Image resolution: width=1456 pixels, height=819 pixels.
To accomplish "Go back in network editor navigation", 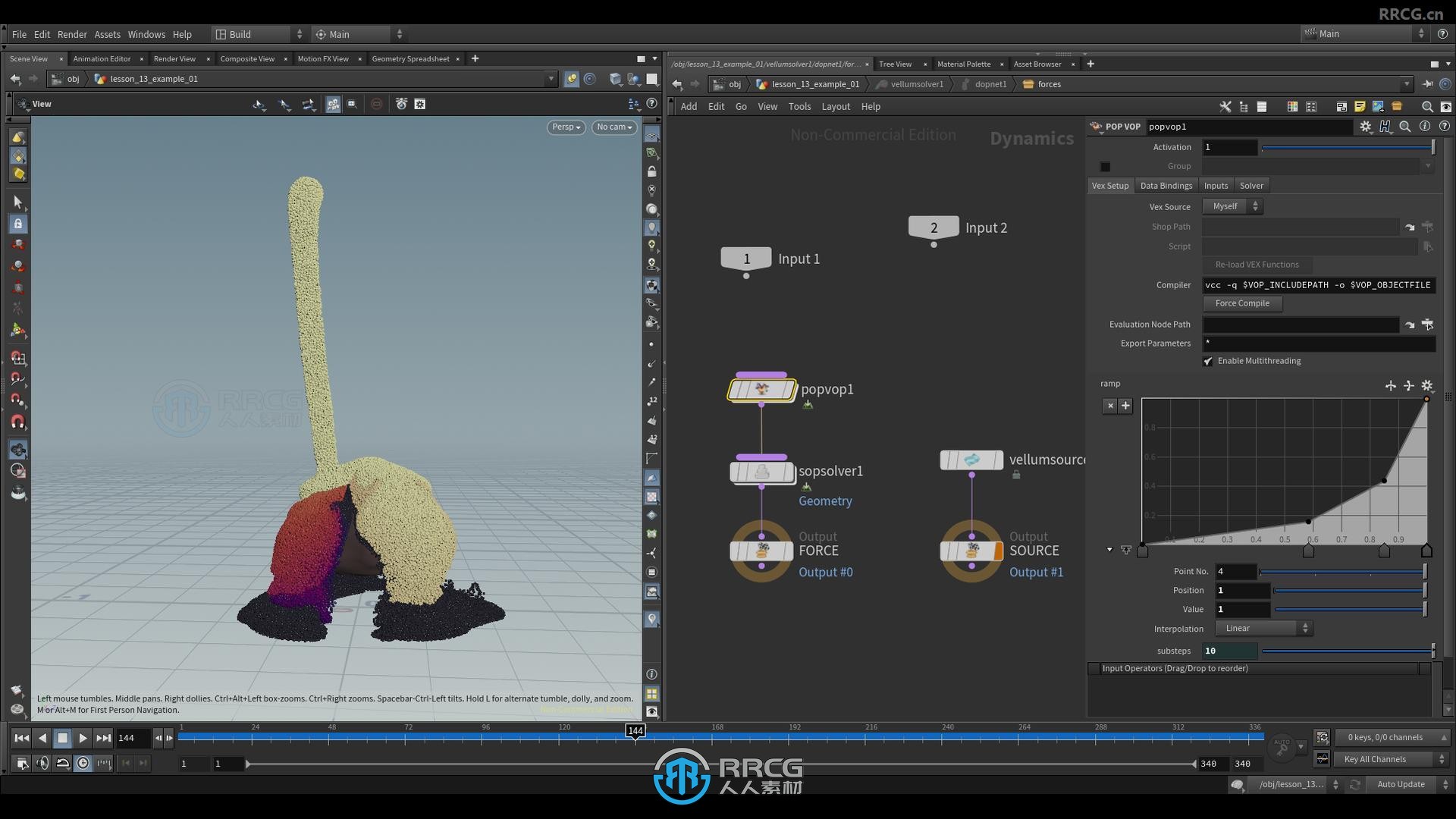I will click(677, 84).
